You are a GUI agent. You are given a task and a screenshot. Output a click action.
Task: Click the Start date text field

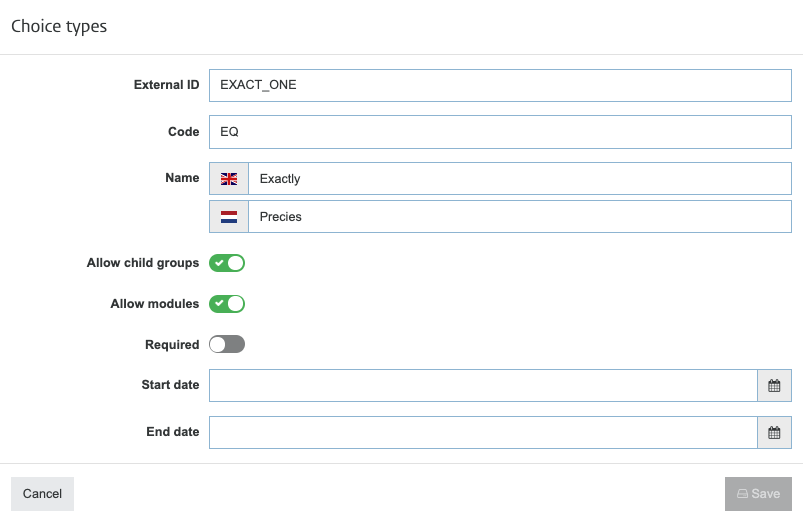(483, 385)
